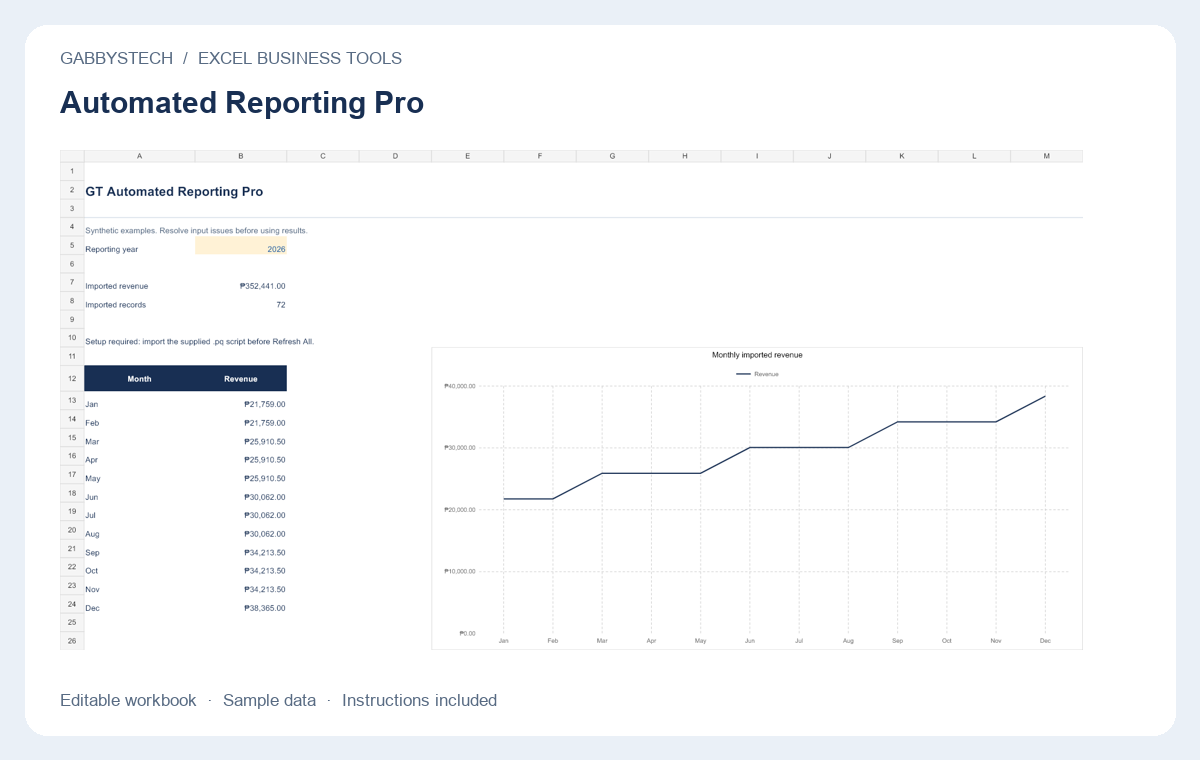This screenshot has width=1200, height=760.
Task: Select column D header
Action: pyautogui.click(x=395, y=156)
